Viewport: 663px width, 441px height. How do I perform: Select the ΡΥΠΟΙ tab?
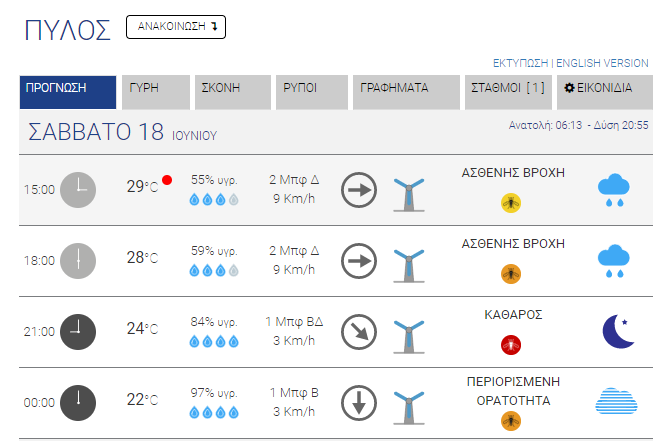pyautogui.click(x=312, y=92)
